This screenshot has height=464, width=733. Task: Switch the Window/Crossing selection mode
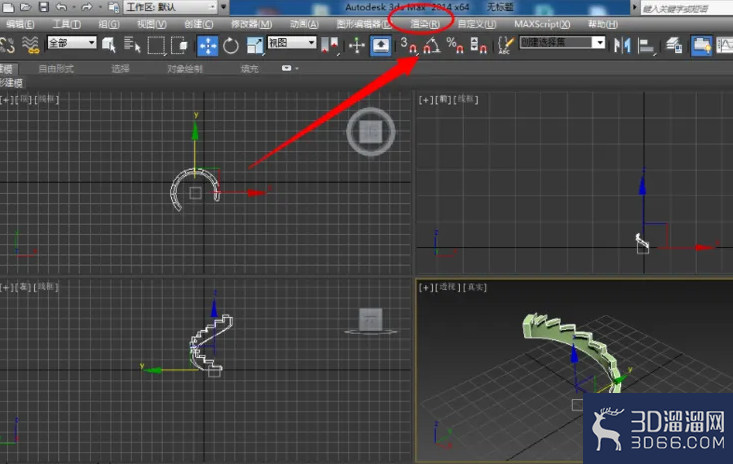(180, 45)
